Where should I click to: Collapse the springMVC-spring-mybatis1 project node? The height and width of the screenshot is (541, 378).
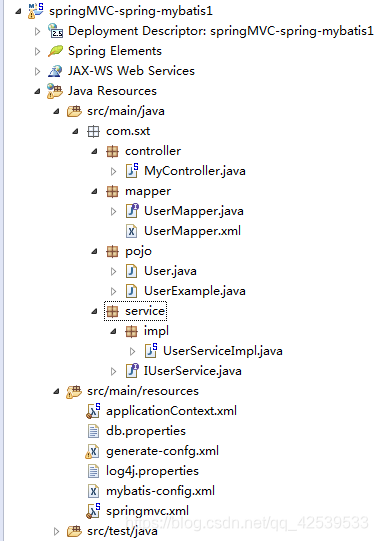point(18,11)
